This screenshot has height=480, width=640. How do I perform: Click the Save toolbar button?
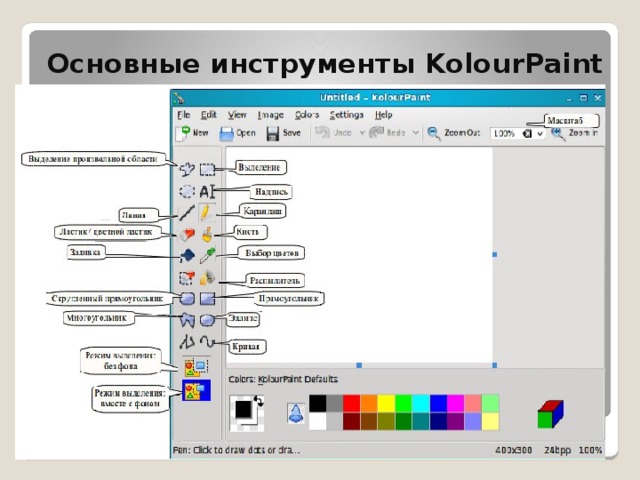pyautogui.click(x=283, y=133)
